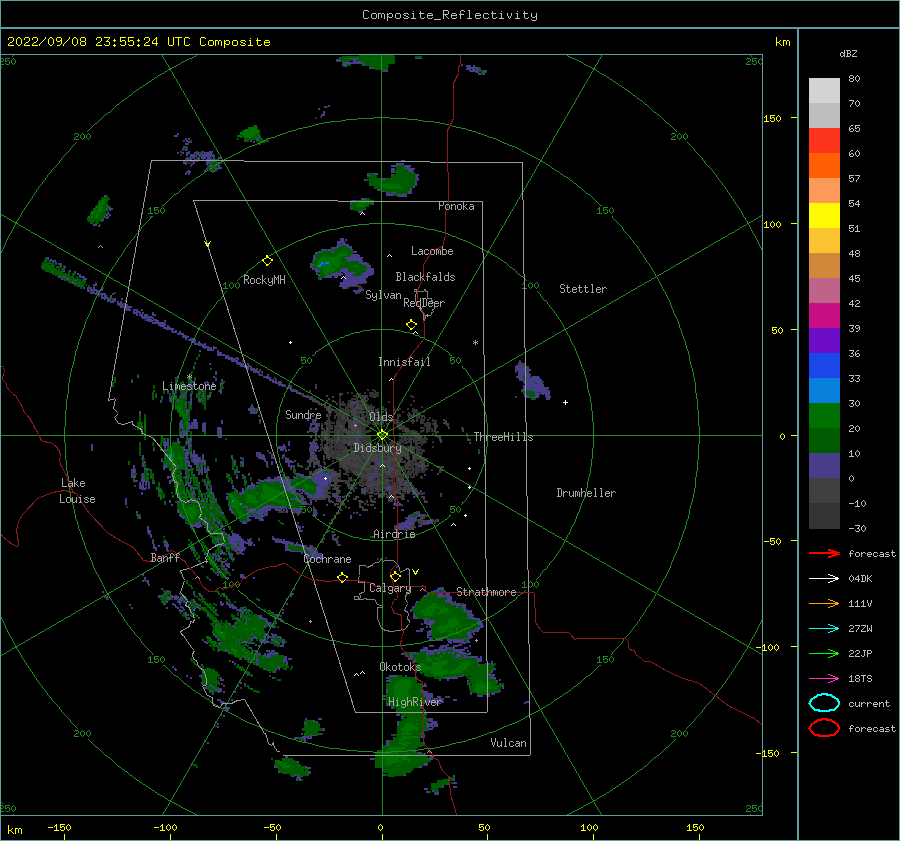Click the RedDeer city label
The height and width of the screenshot is (841, 900).
[x=424, y=303]
